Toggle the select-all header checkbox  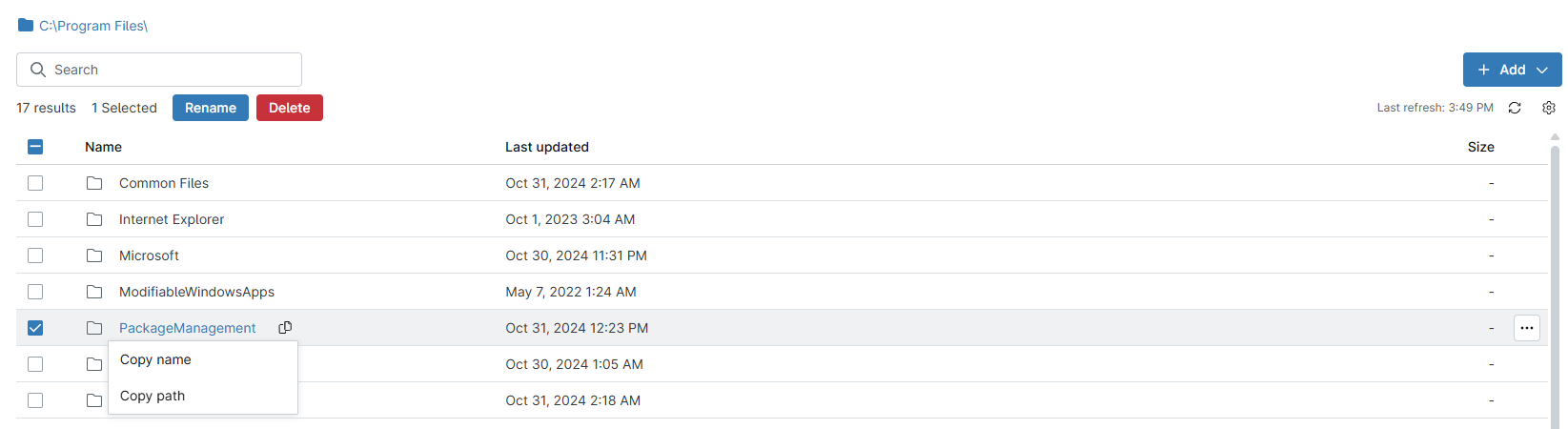pyautogui.click(x=35, y=147)
